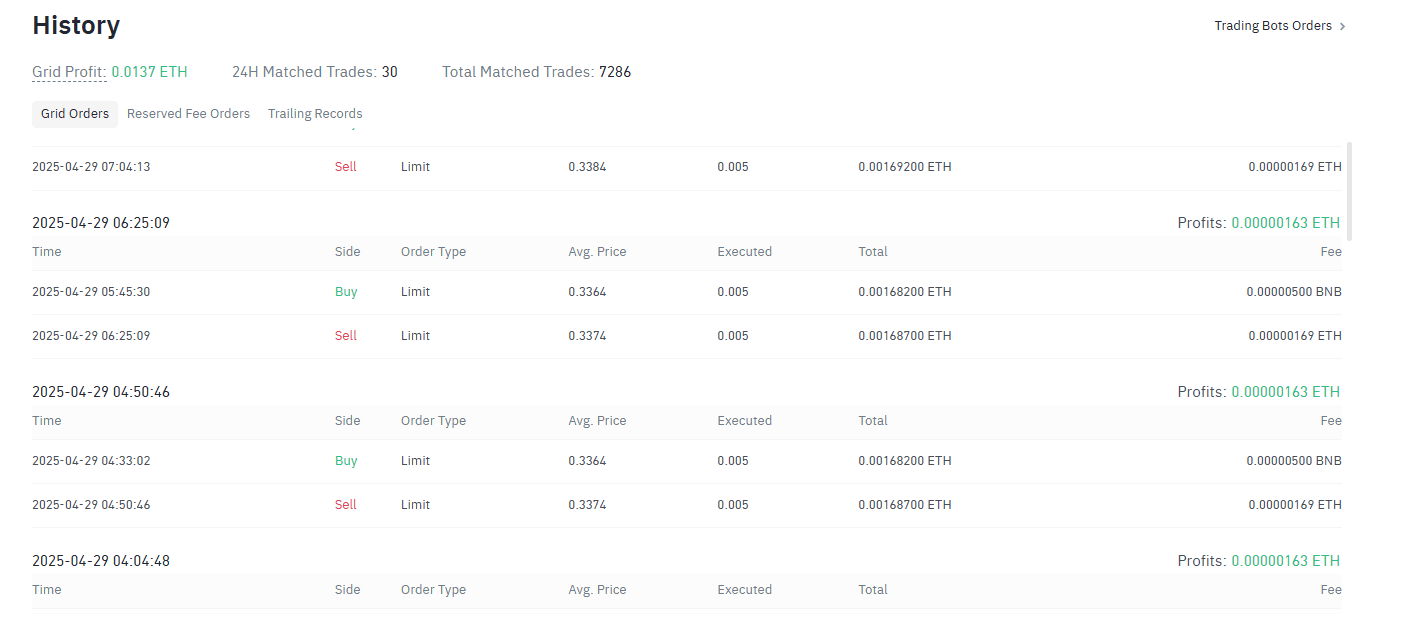Click the 2025-04-29 04:04:48 group header
This screenshot has height=631, width=1416.
click(101, 561)
